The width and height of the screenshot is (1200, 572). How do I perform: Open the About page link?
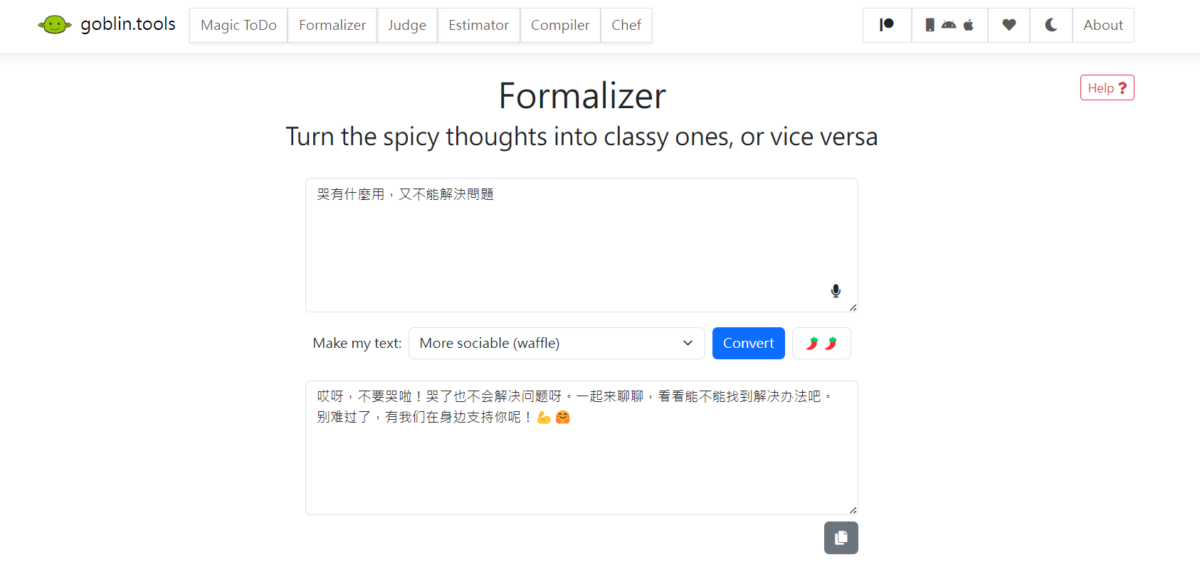[x=1103, y=25]
